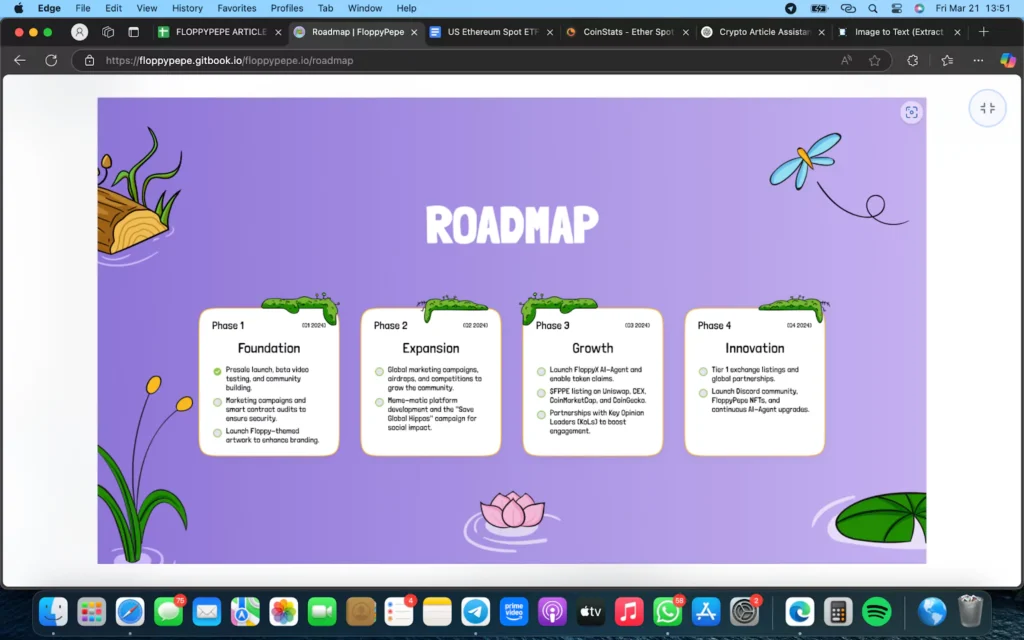Open Edge Settings and more (three dots)
The height and width of the screenshot is (640, 1024).
pos(978,60)
